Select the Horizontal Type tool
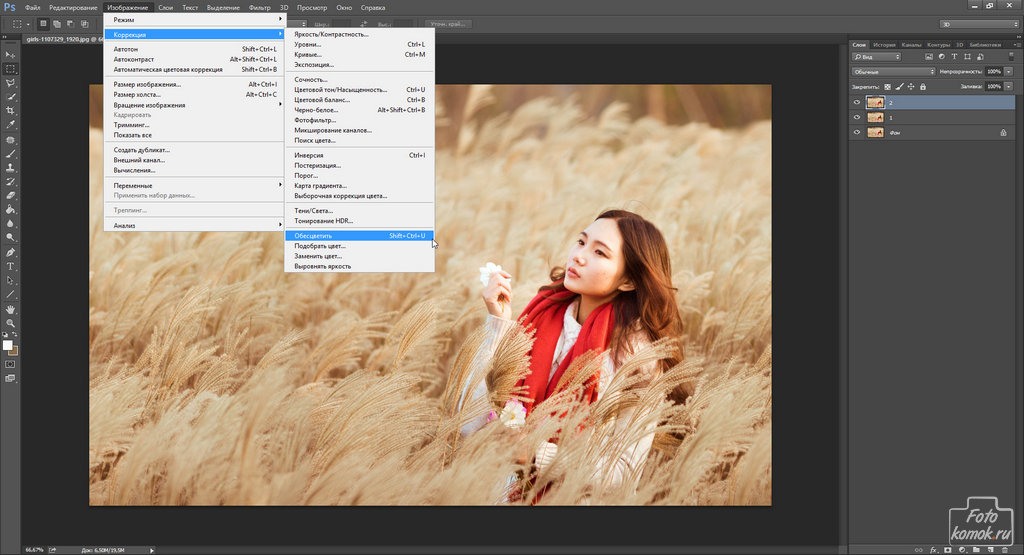 (10, 266)
